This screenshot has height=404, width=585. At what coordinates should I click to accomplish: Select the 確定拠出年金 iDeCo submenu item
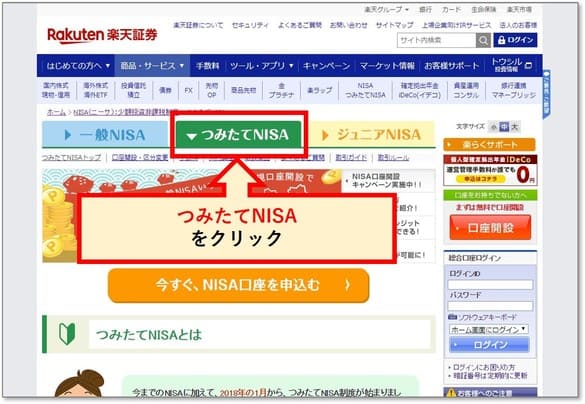click(x=420, y=90)
